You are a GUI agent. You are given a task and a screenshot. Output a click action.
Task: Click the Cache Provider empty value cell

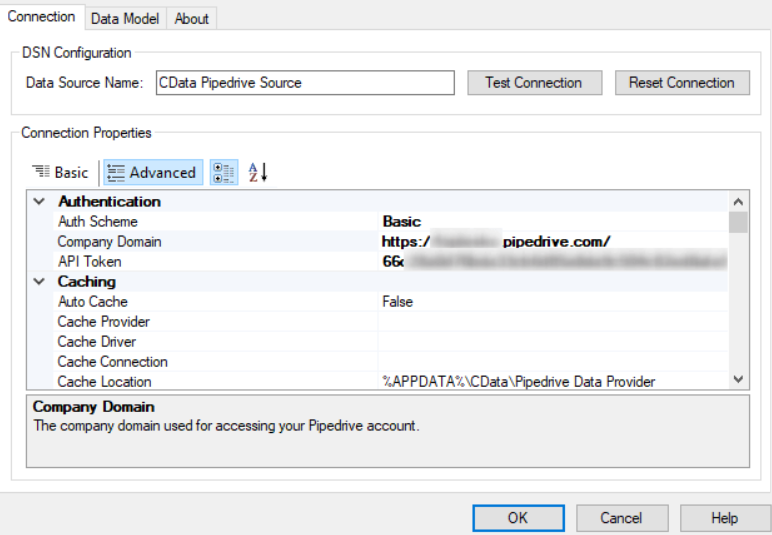(x=553, y=322)
